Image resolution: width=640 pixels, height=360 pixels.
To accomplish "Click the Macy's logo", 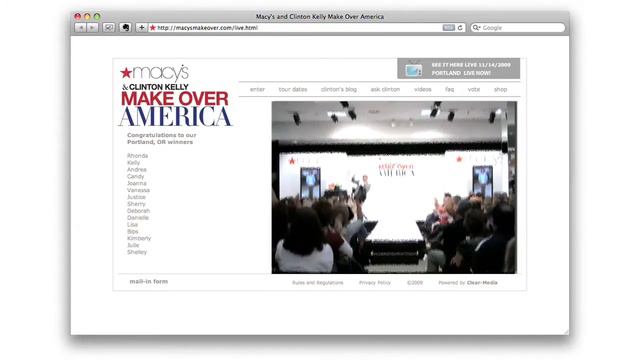I will point(155,73).
